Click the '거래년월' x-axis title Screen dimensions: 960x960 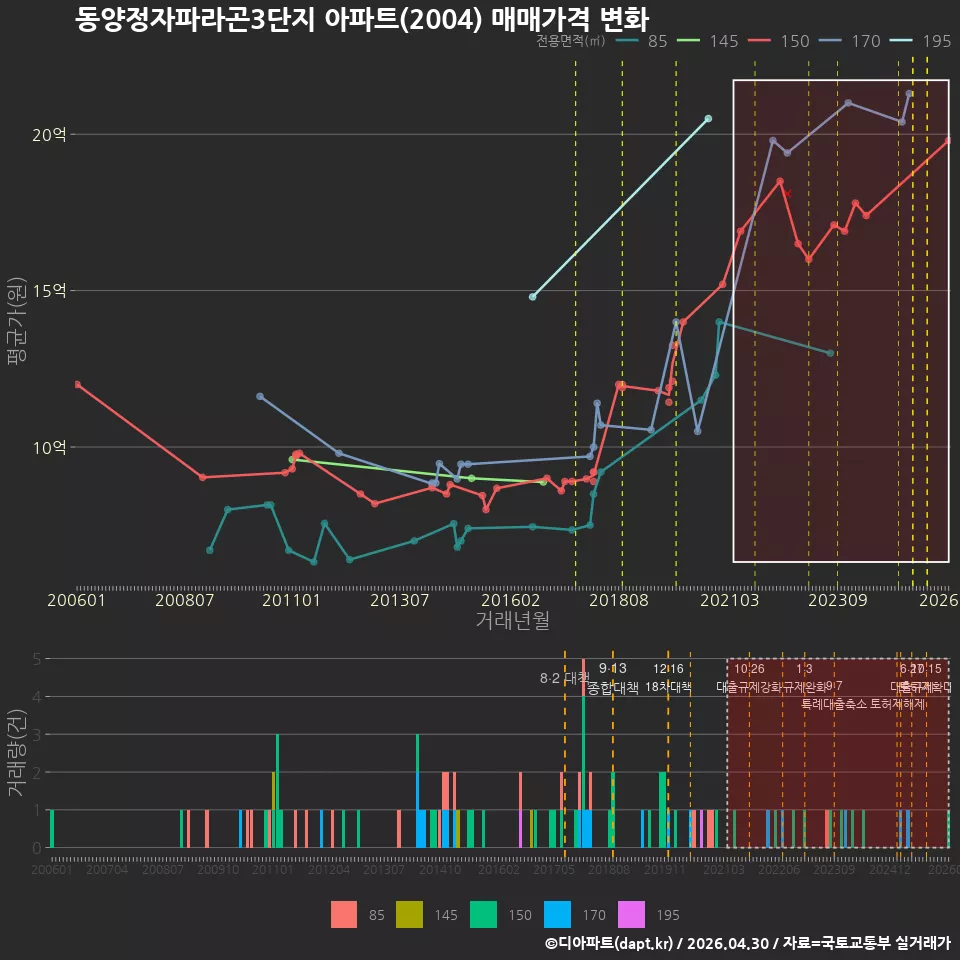512,620
